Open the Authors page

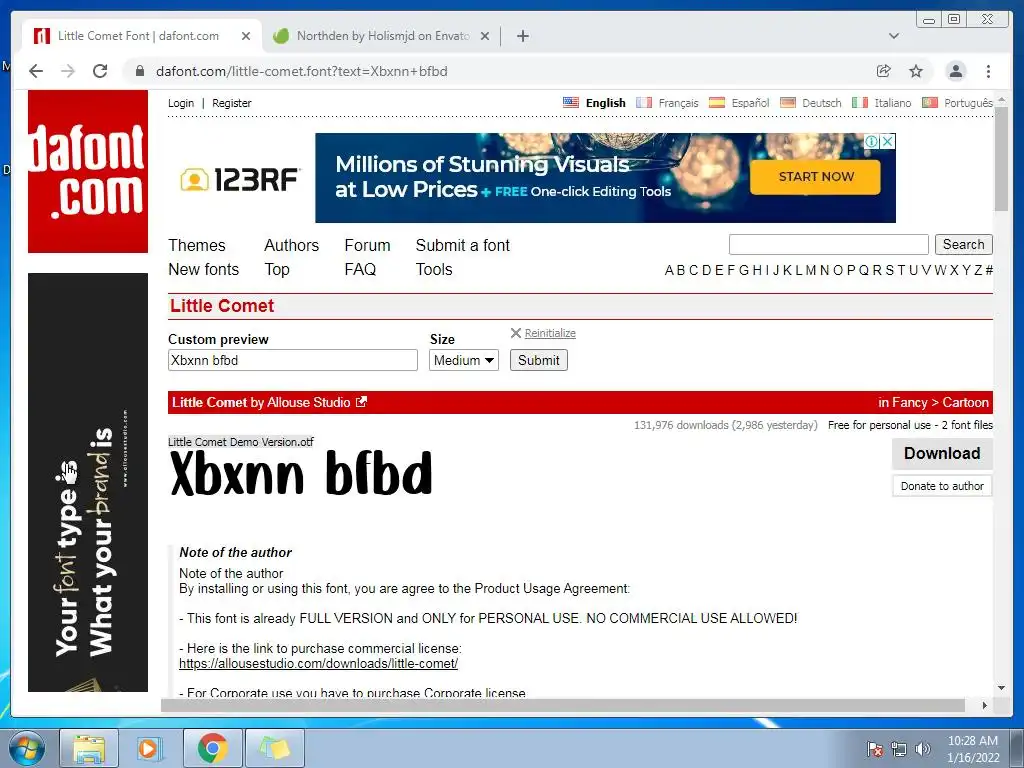coord(291,246)
